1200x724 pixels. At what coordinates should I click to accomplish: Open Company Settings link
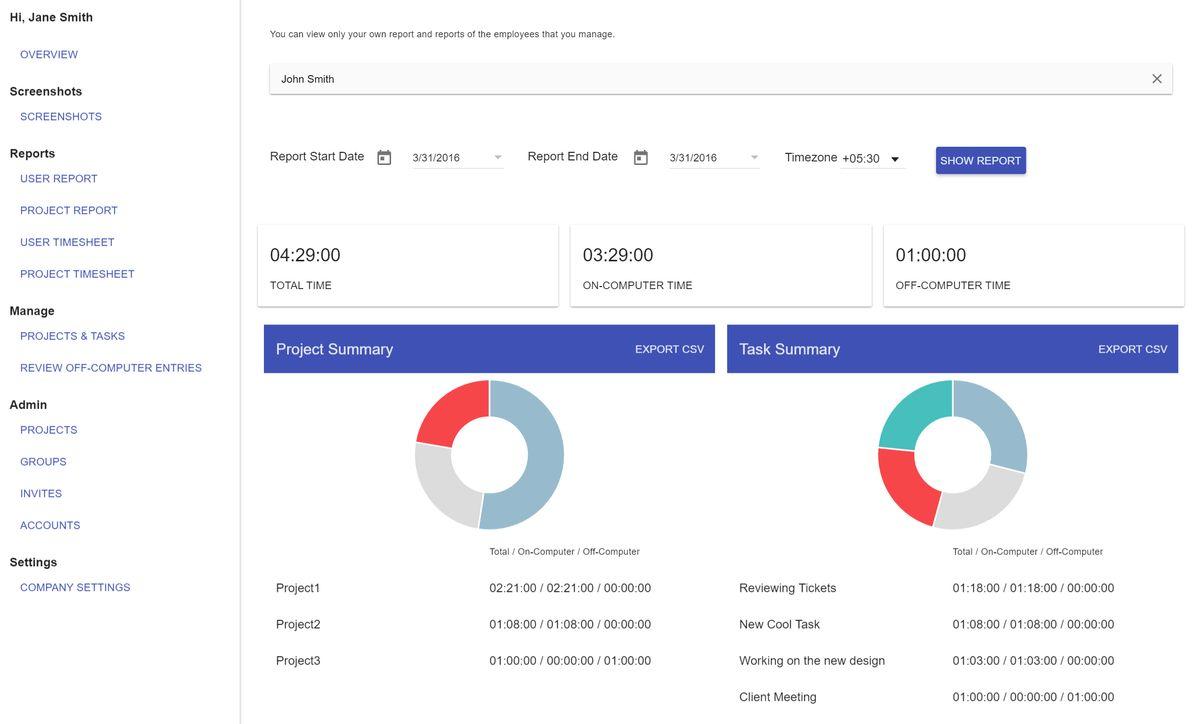[x=75, y=588]
